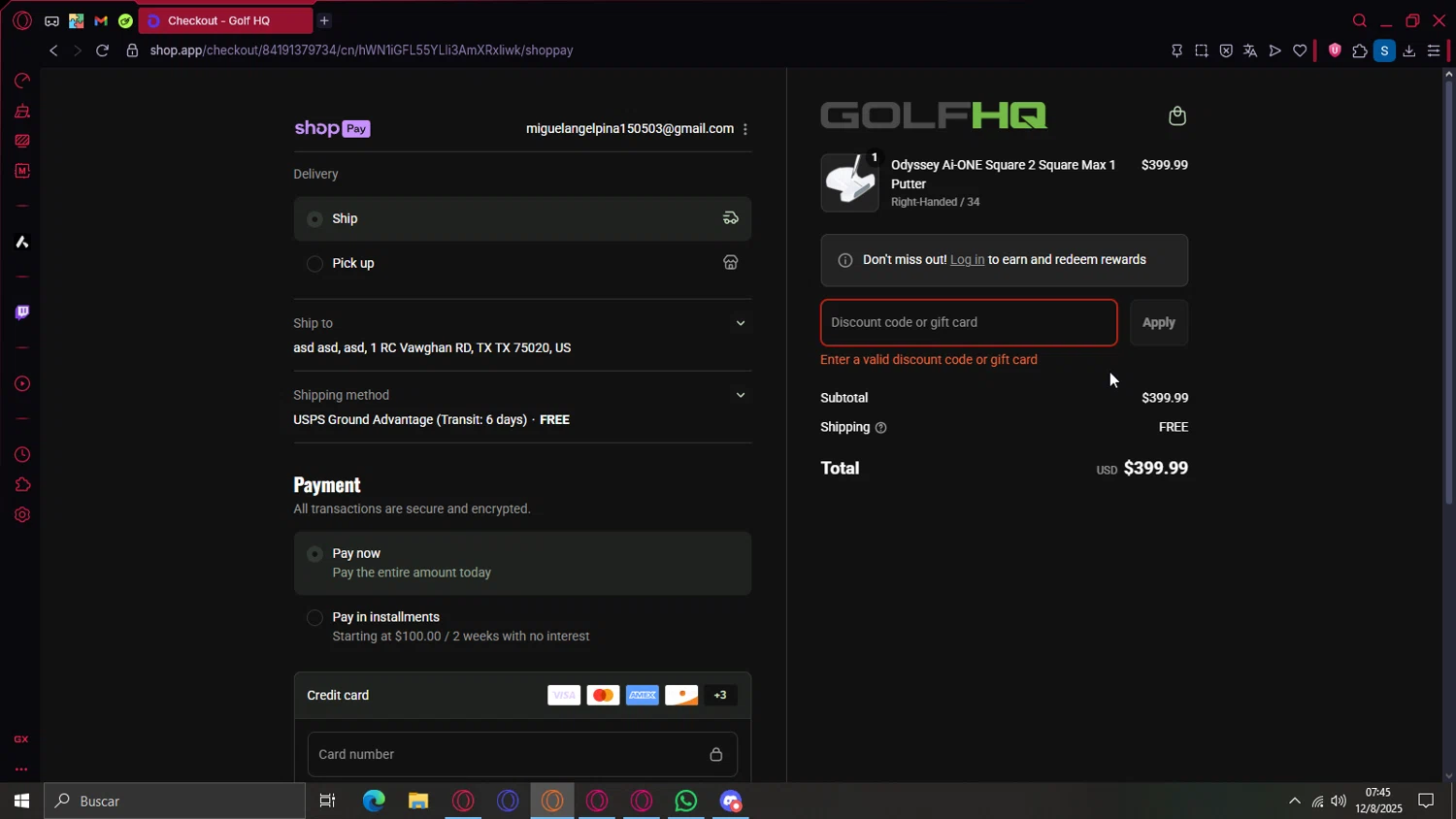This screenshot has width=1456, height=819.
Task: Select the Ship delivery radio button
Action: click(x=314, y=219)
